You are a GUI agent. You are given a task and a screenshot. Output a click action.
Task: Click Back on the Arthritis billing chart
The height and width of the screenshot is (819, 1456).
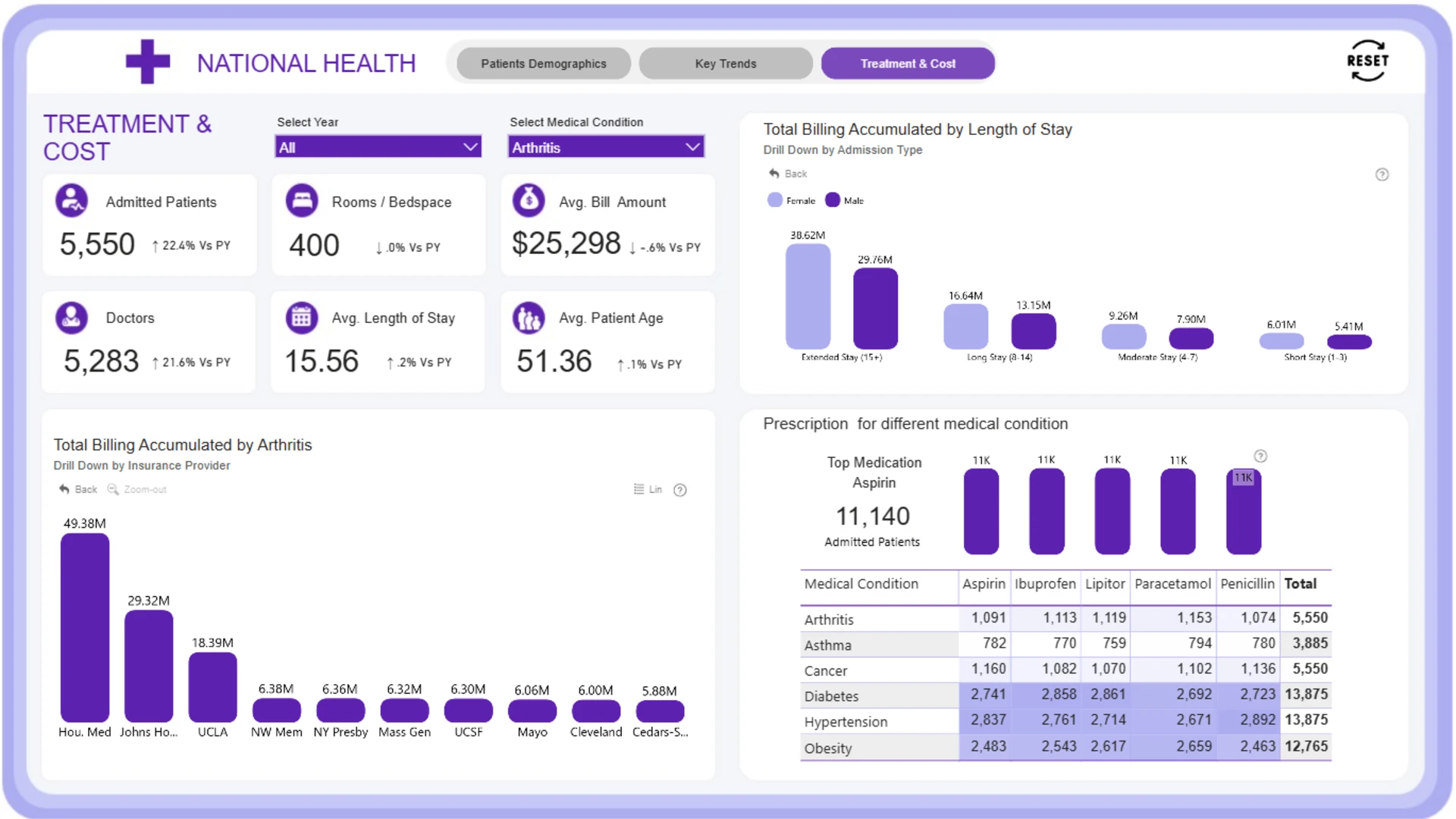click(78, 489)
